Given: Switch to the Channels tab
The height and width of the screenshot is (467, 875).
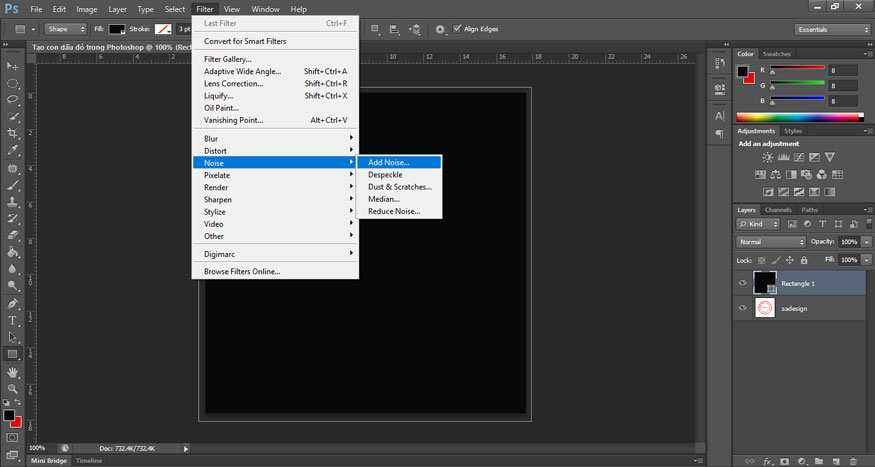Looking at the screenshot, I should [x=778, y=210].
